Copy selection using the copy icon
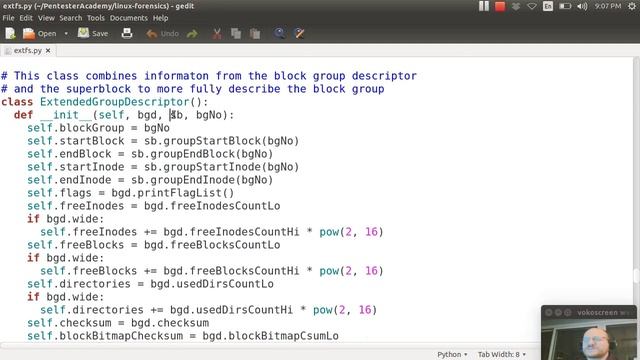Image resolution: width=640 pixels, height=360 pixels. pyautogui.click(x=236, y=33)
